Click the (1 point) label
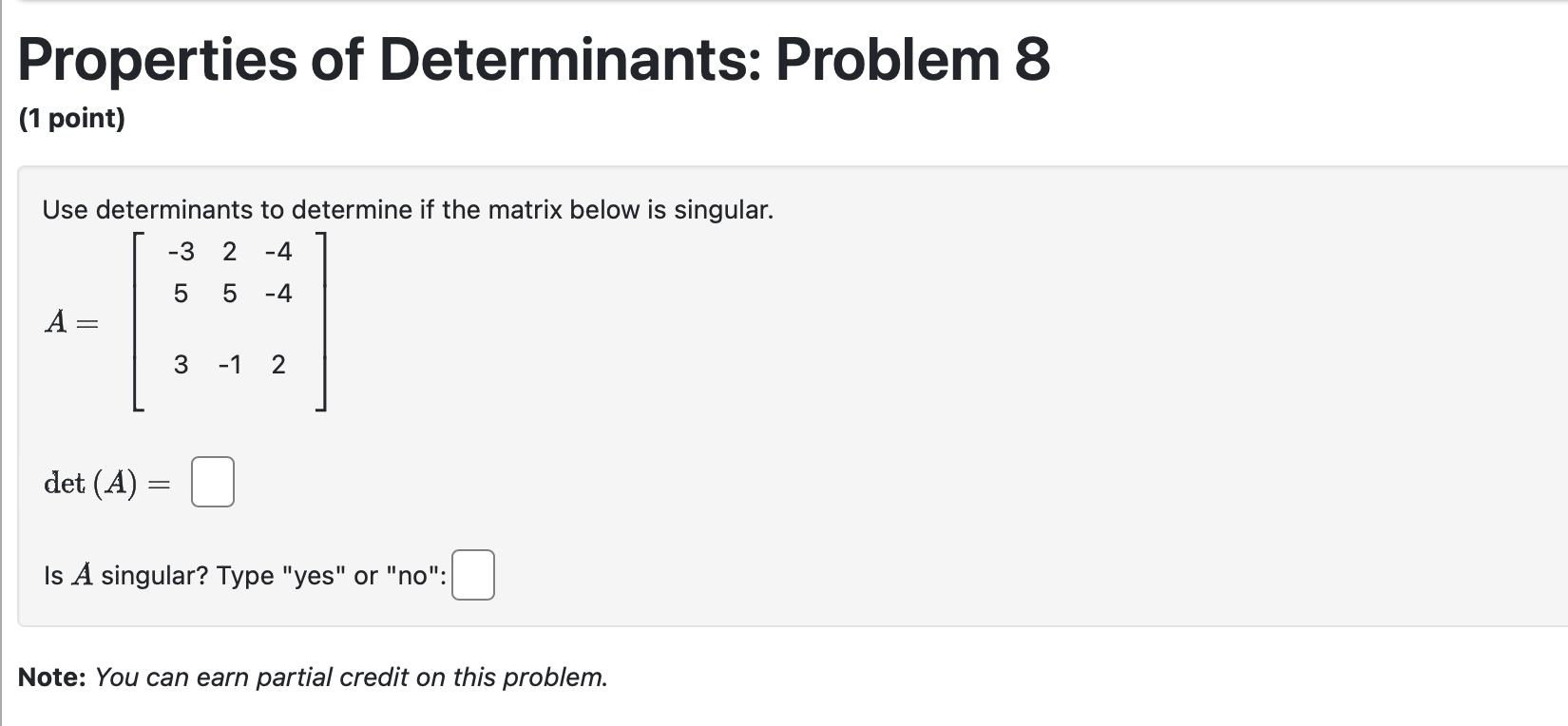 coord(72,119)
